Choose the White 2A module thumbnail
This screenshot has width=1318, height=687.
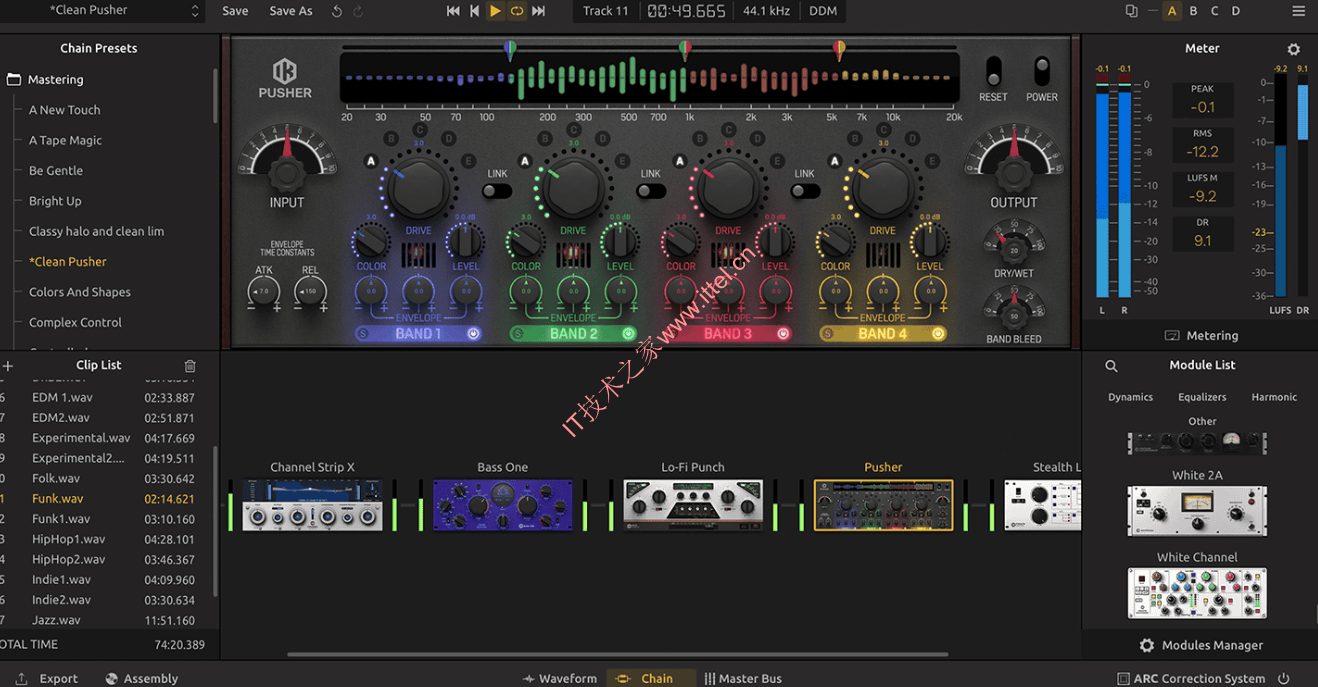click(1197, 511)
